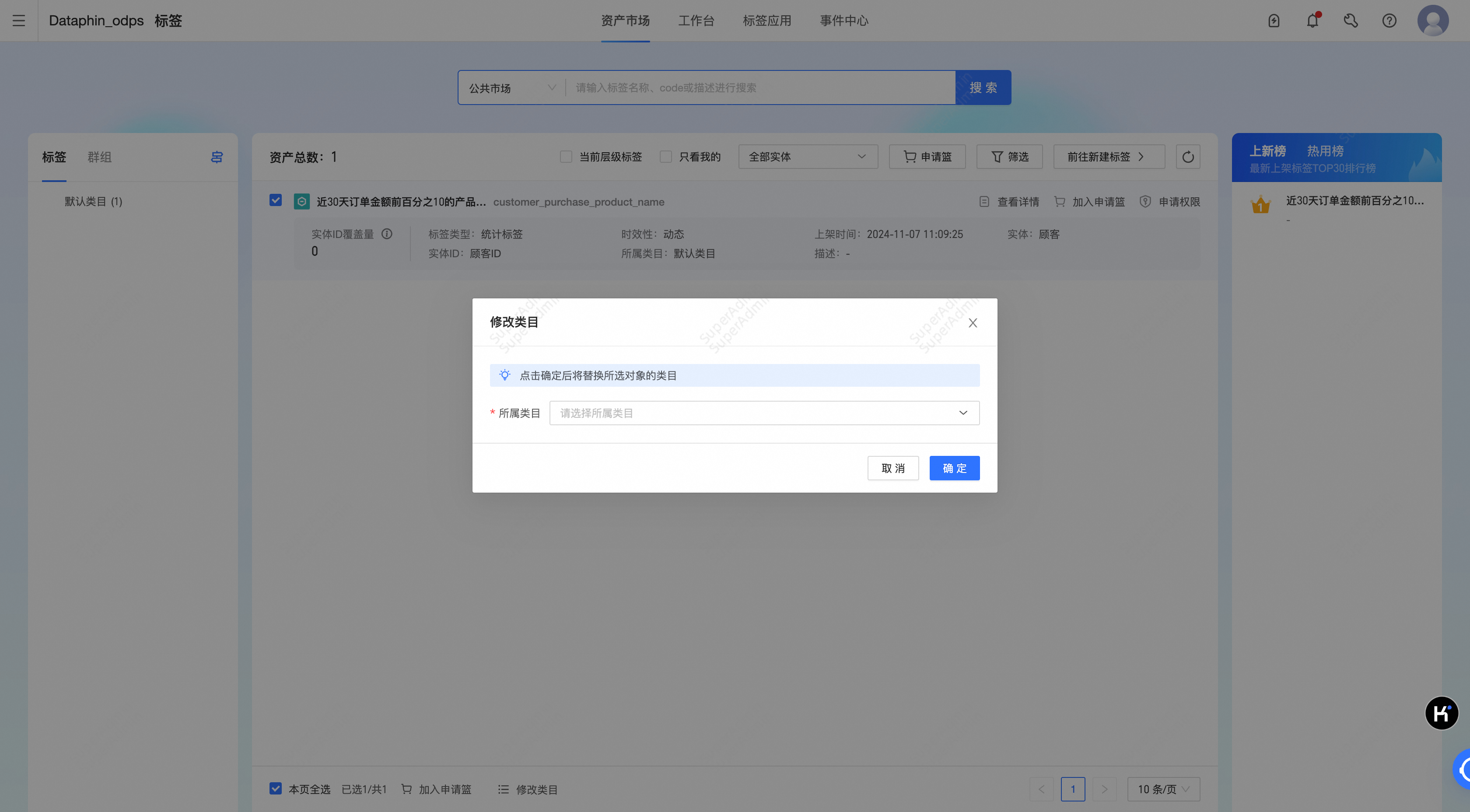This screenshot has width=1470, height=812.
Task: Open the 所属类目 dropdown in the dialog
Action: (x=764, y=413)
